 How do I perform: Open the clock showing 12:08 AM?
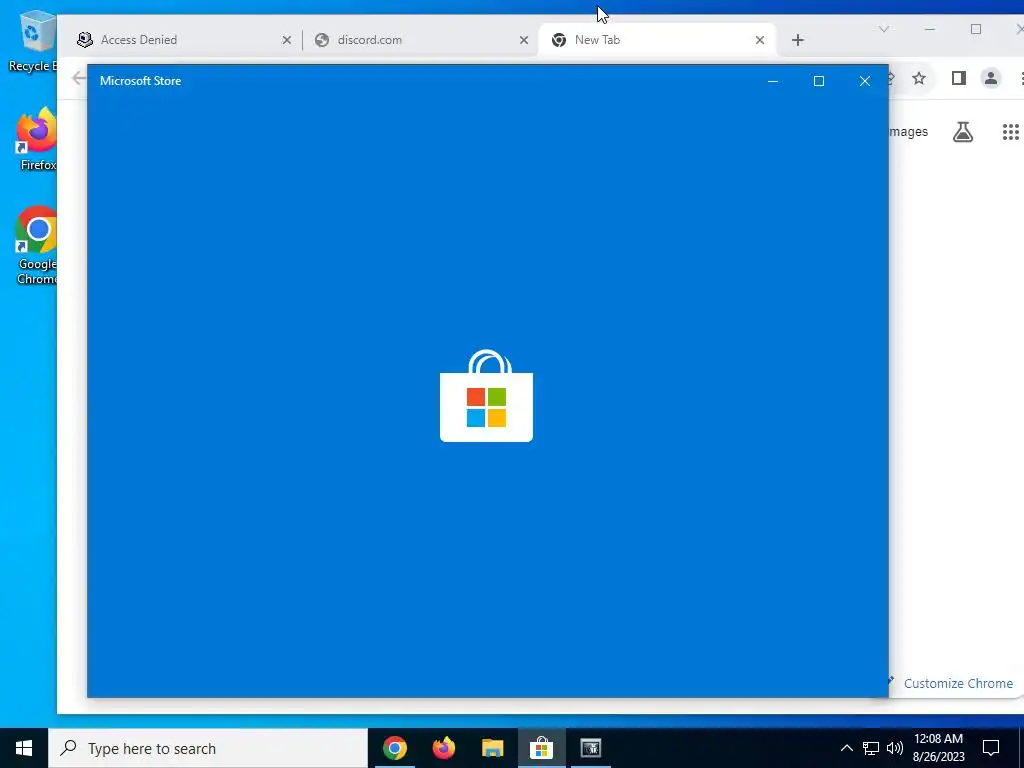(x=938, y=748)
